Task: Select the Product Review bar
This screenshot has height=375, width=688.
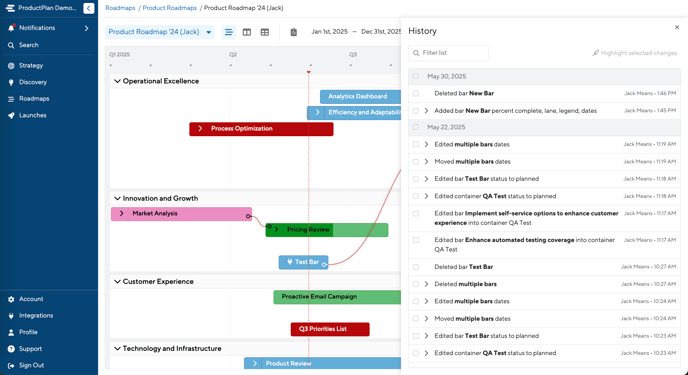Action: point(322,363)
